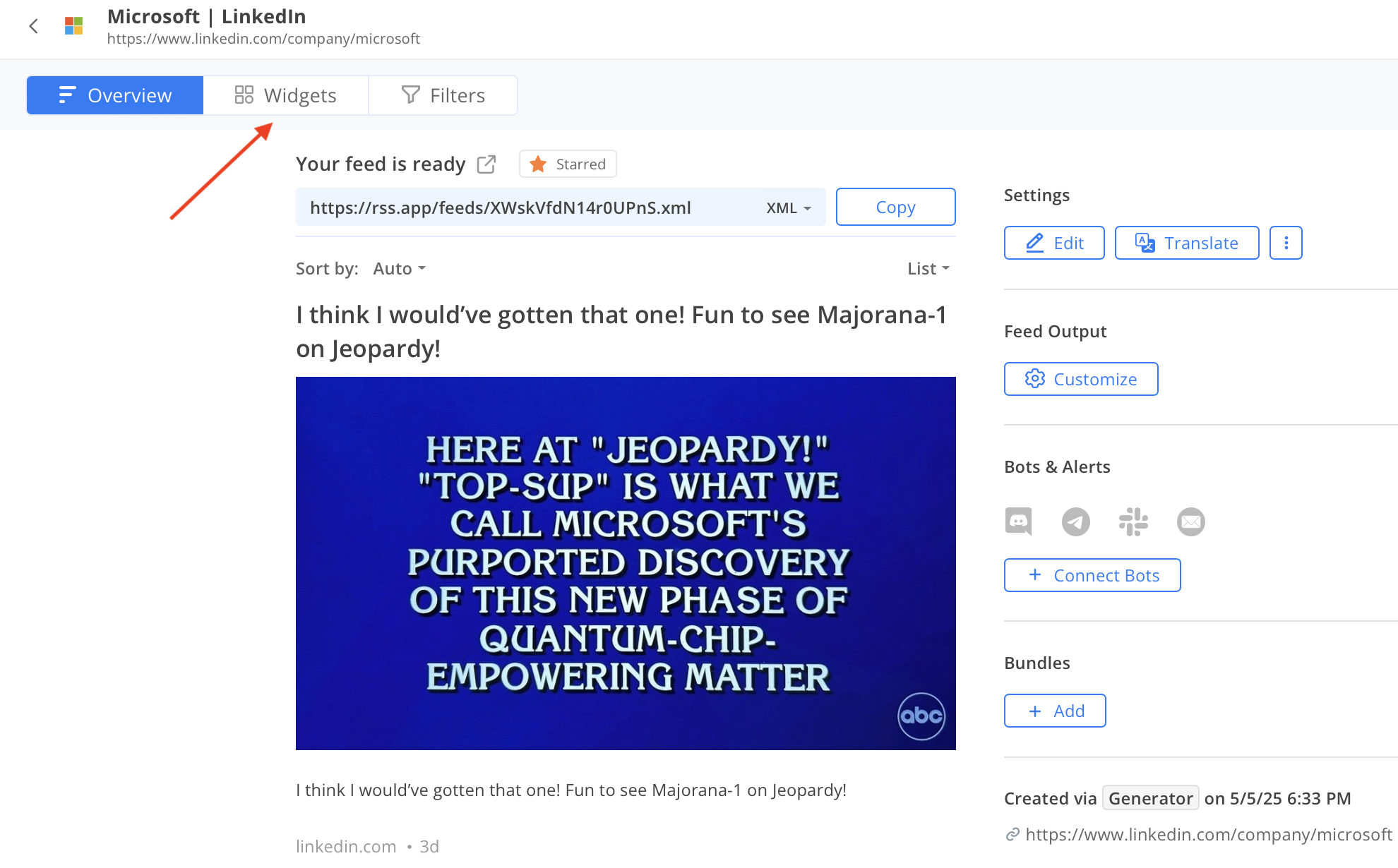Click the linkedin.com source label under post
The height and width of the screenshot is (868, 1398).
(346, 846)
